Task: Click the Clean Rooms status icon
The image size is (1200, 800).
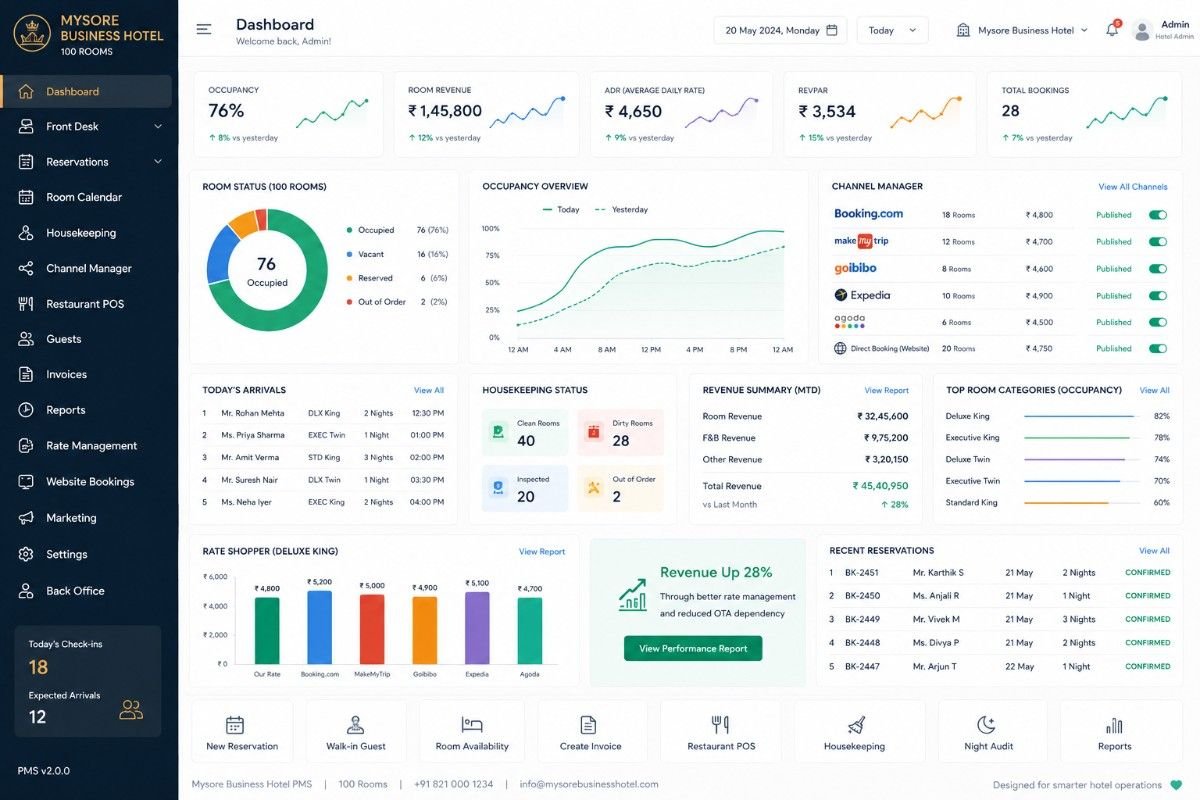Action: point(498,432)
